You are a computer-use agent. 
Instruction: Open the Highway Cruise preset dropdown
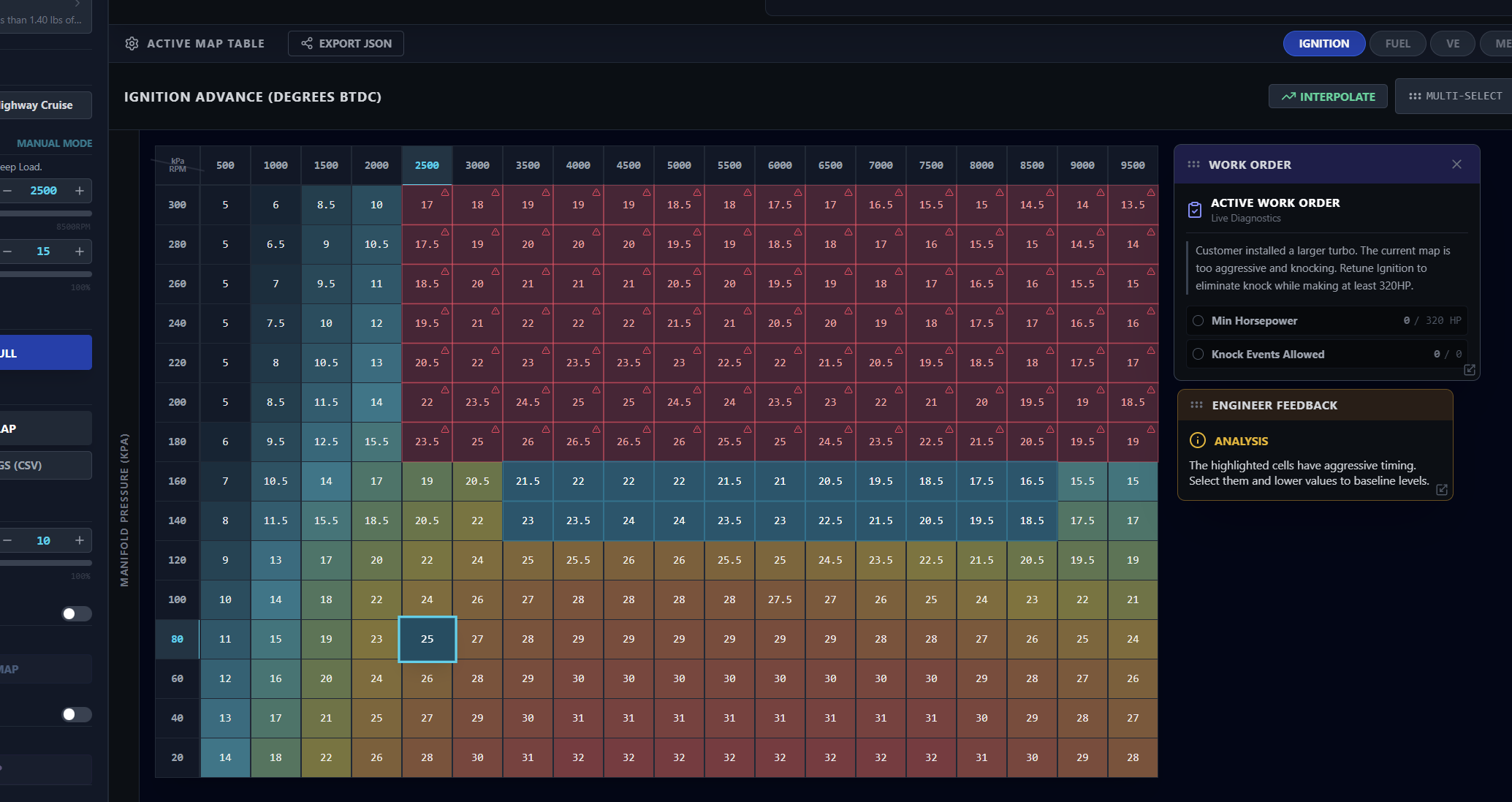(45, 105)
